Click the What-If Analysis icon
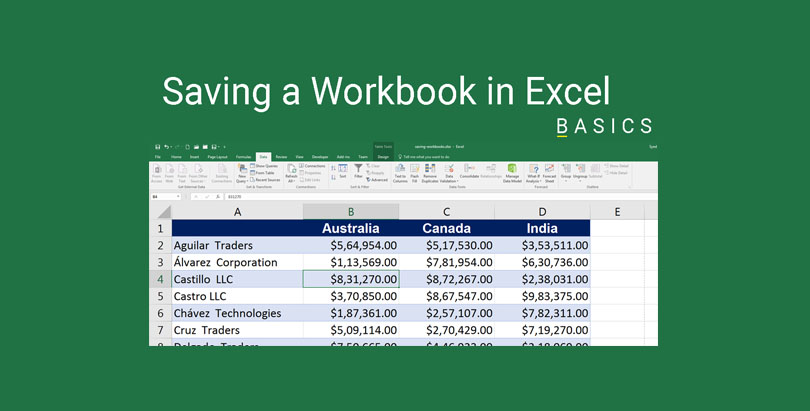The height and width of the screenshot is (411, 810). click(534, 168)
